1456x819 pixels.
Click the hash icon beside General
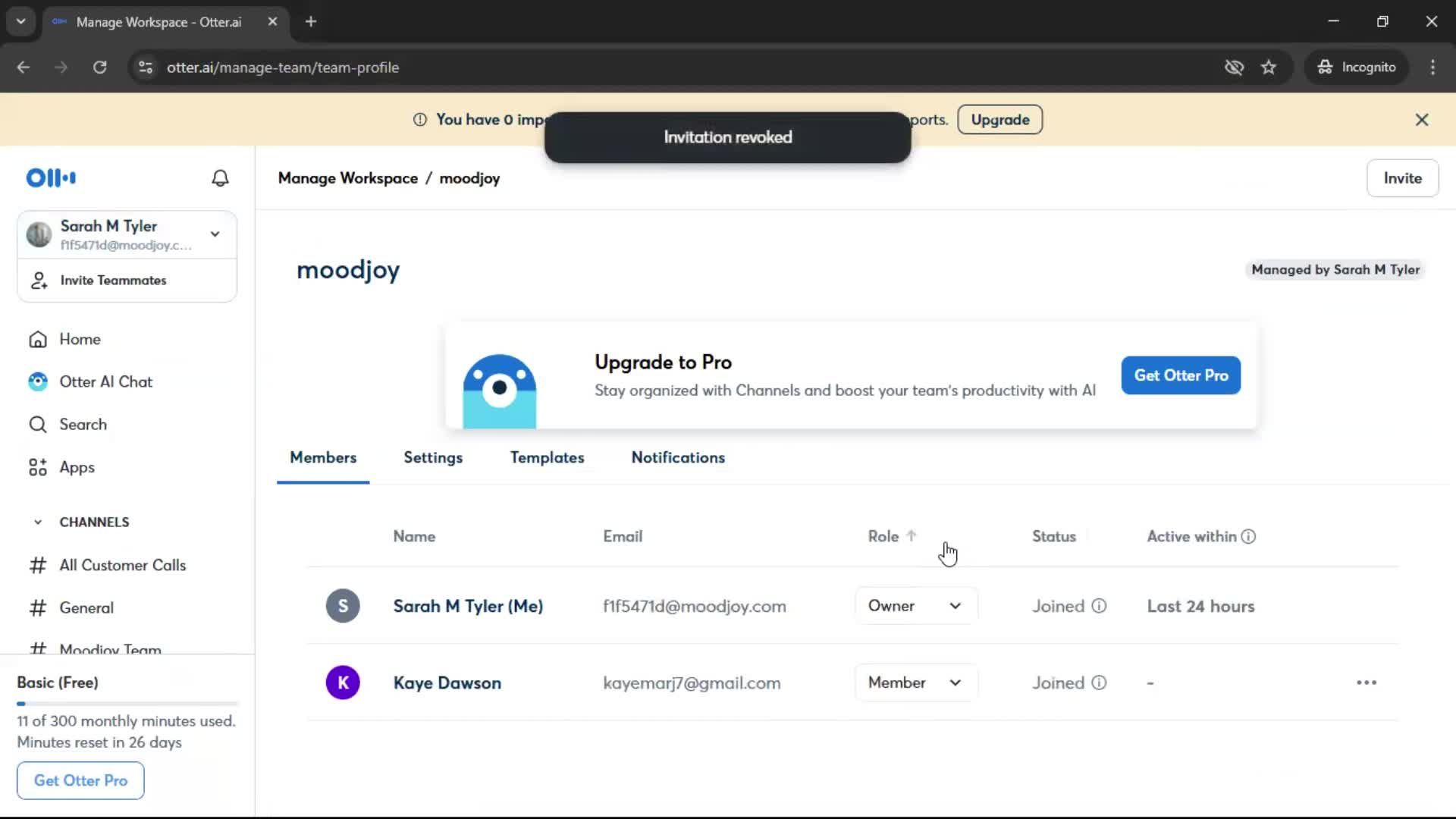[x=38, y=608]
